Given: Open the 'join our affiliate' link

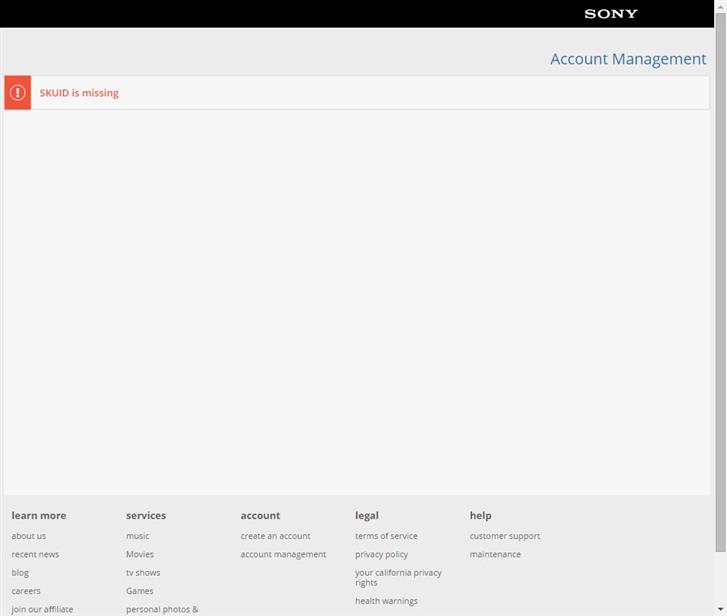Looking at the screenshot, I should [42, 610].
